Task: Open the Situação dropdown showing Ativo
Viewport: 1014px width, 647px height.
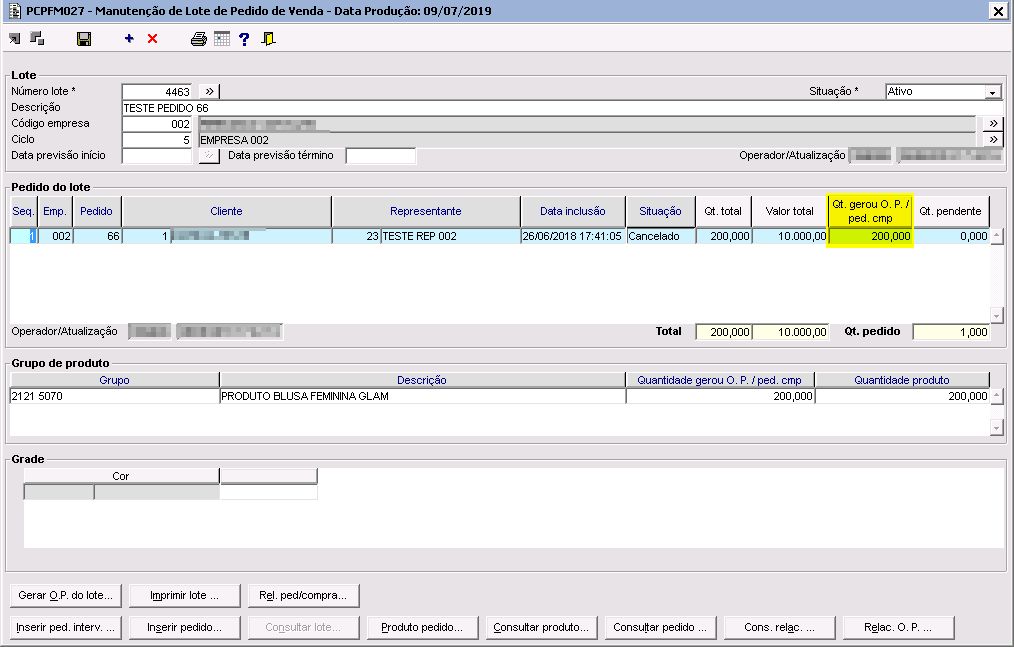Action: point(993,92)
